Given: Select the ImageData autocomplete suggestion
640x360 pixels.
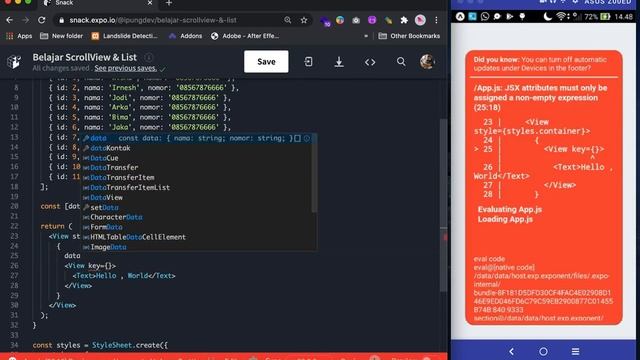Looking at the screenshot, I should (198, 247).
